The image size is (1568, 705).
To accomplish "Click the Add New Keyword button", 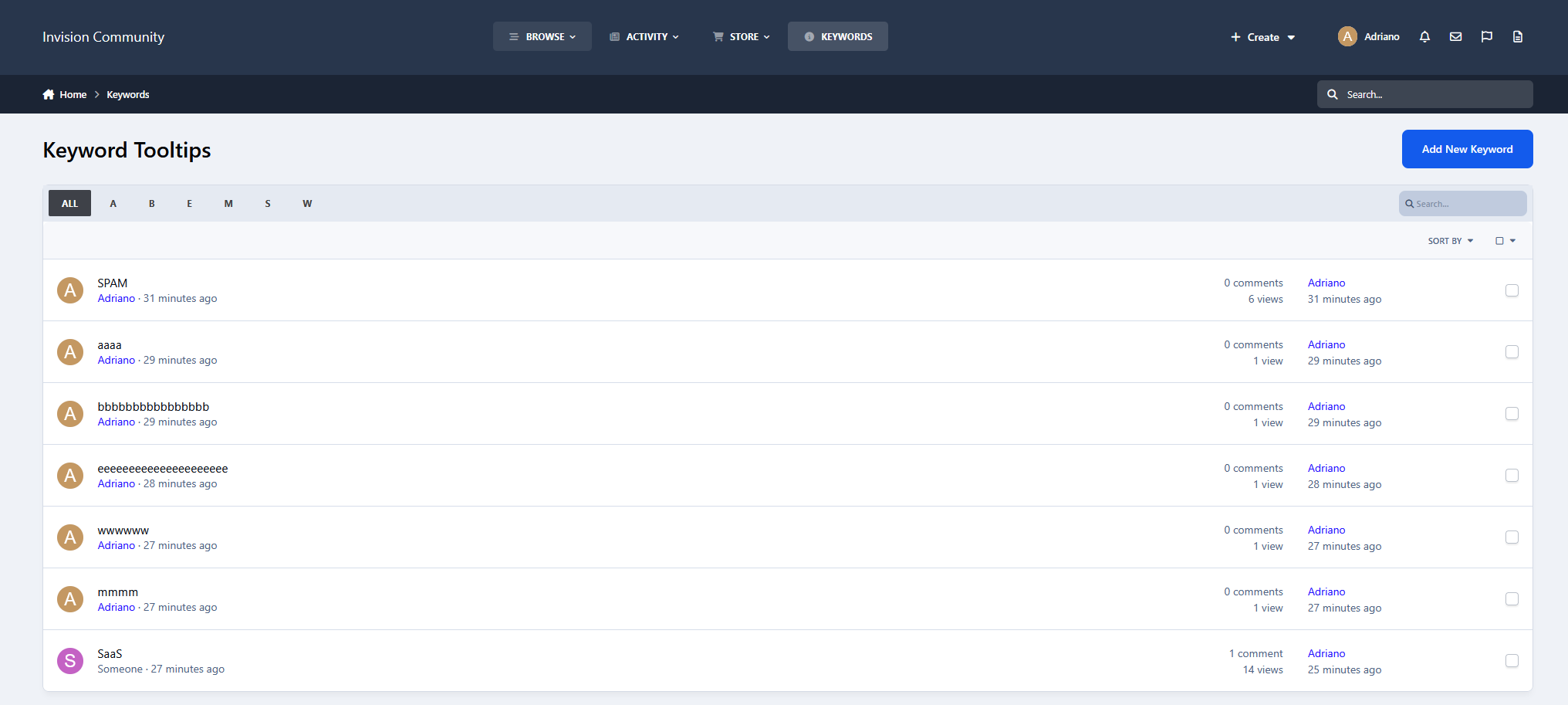I will 1467,149.
